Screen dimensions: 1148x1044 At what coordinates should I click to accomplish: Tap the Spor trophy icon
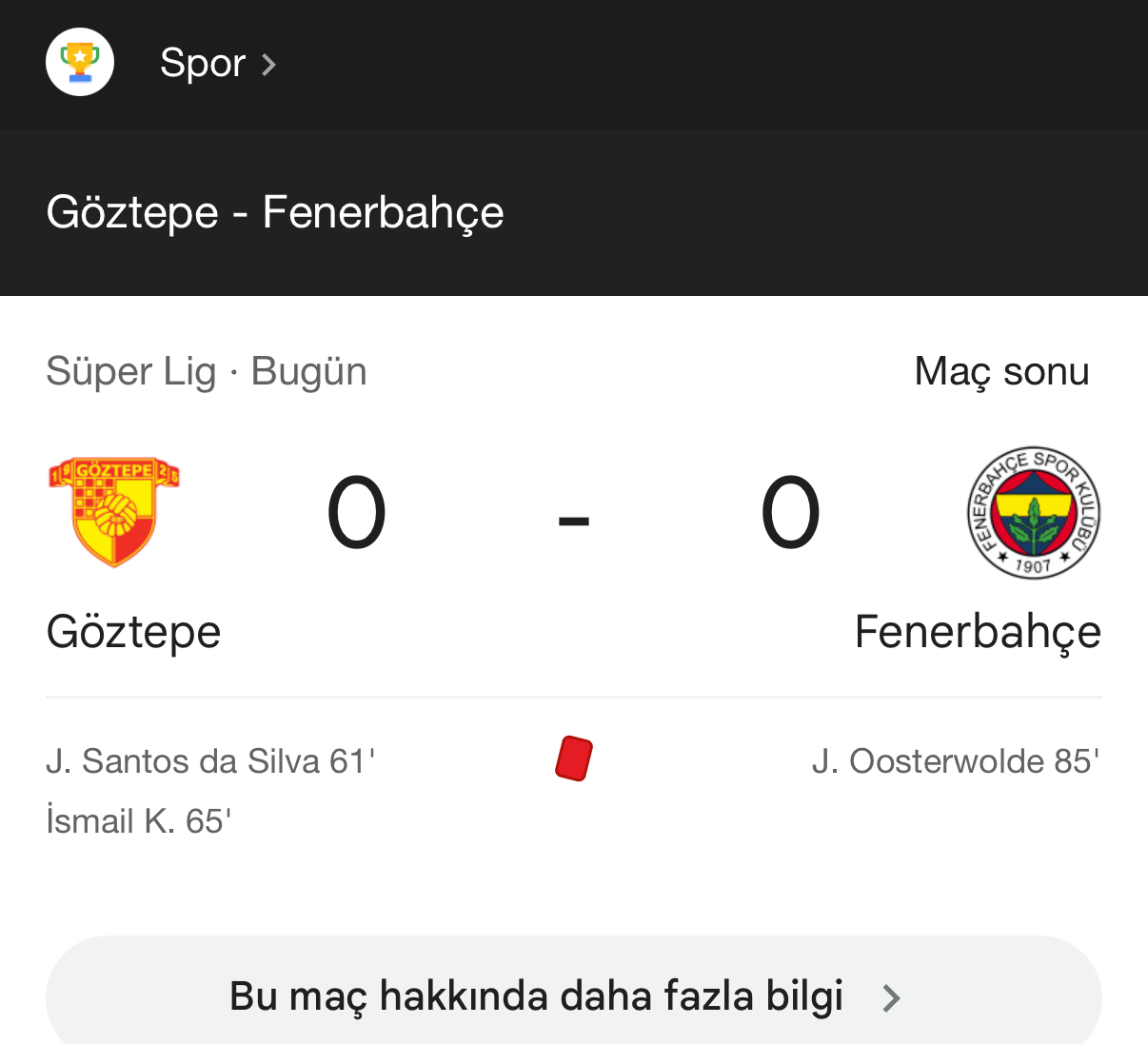pyautogui.click(x=80, y=63)
